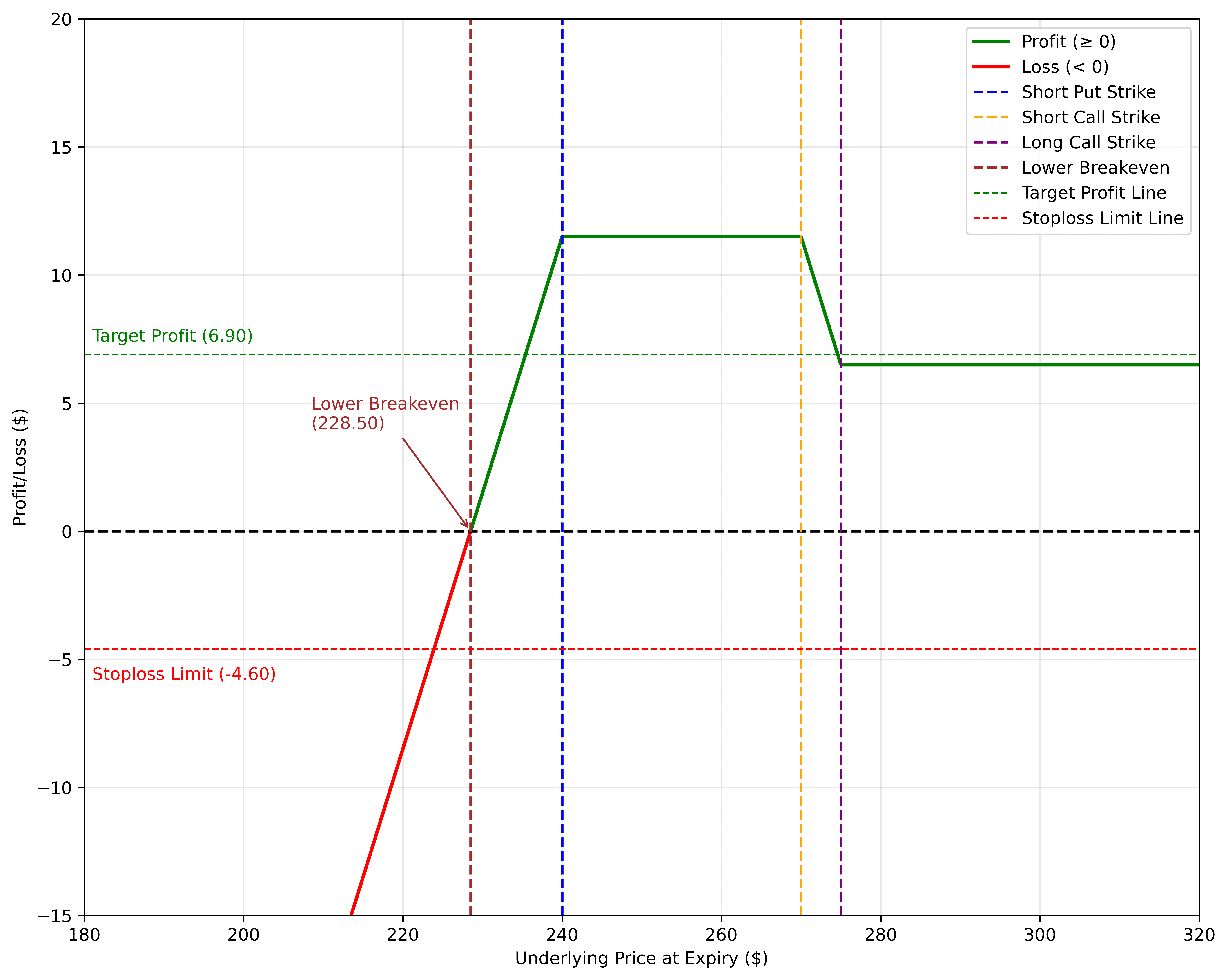The width and height of the screenshot is (1228, 980).
Task: Click the x-axis tick label 220
Action: (x=403, y=935)
